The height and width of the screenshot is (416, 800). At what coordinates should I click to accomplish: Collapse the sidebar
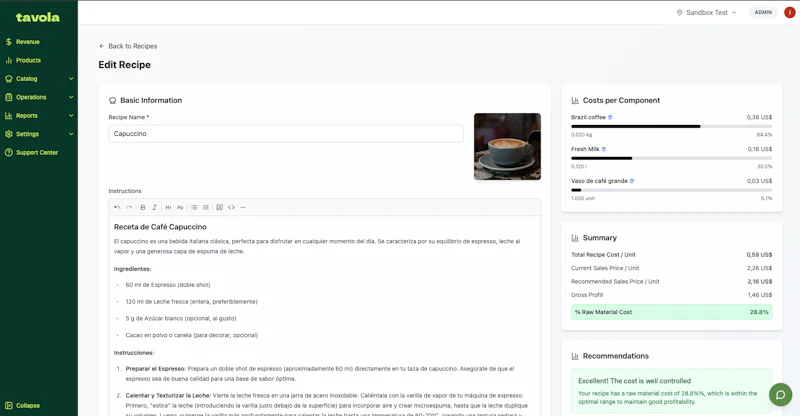tap(22, 405)
